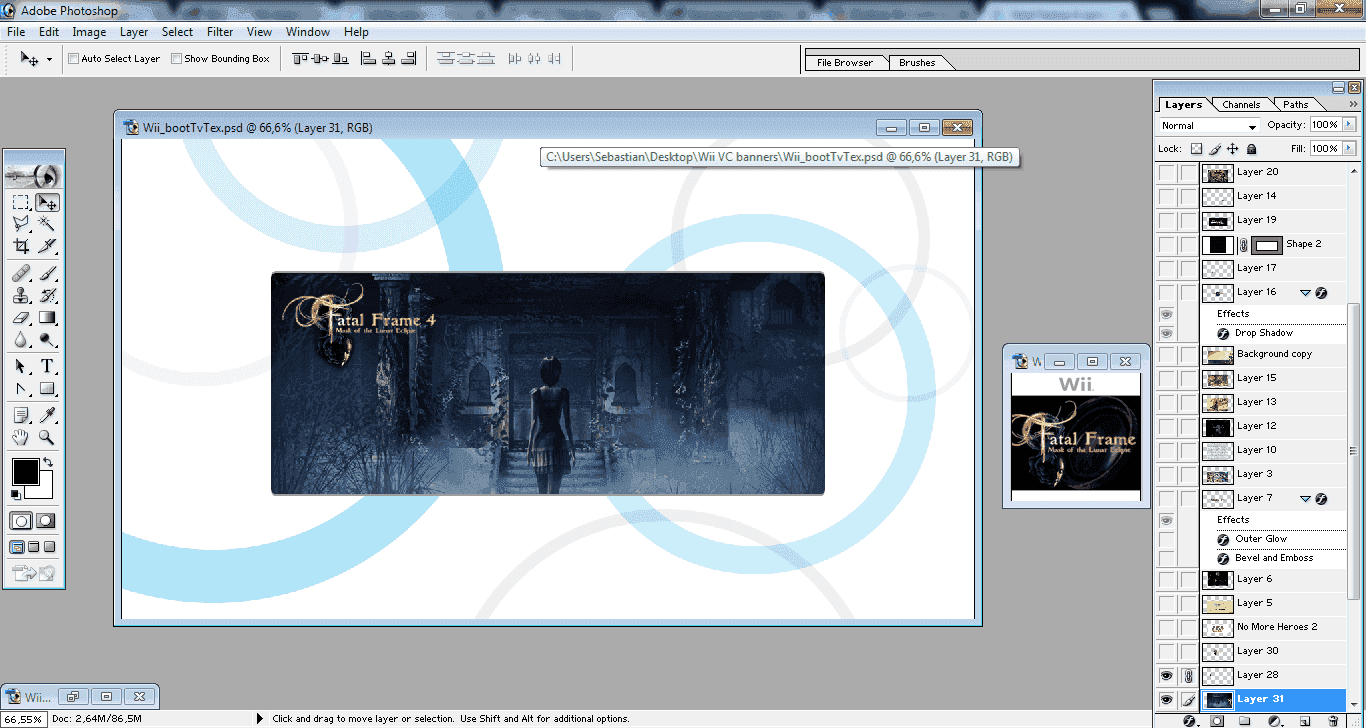Enable the Auto Select Layer checkbox
Image resolution: width=1366 pixels, height=728 pixels.
(x=74, y=59)
